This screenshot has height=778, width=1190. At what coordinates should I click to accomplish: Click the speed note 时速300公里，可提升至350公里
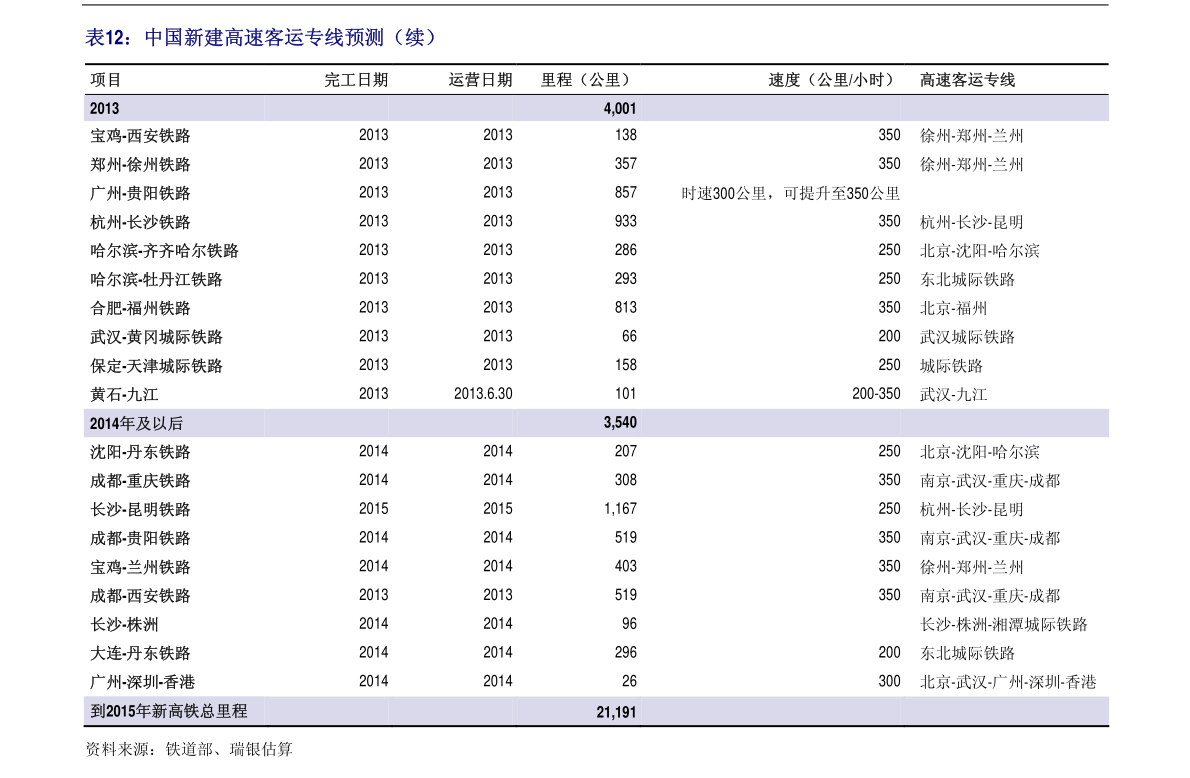[791, 193]
